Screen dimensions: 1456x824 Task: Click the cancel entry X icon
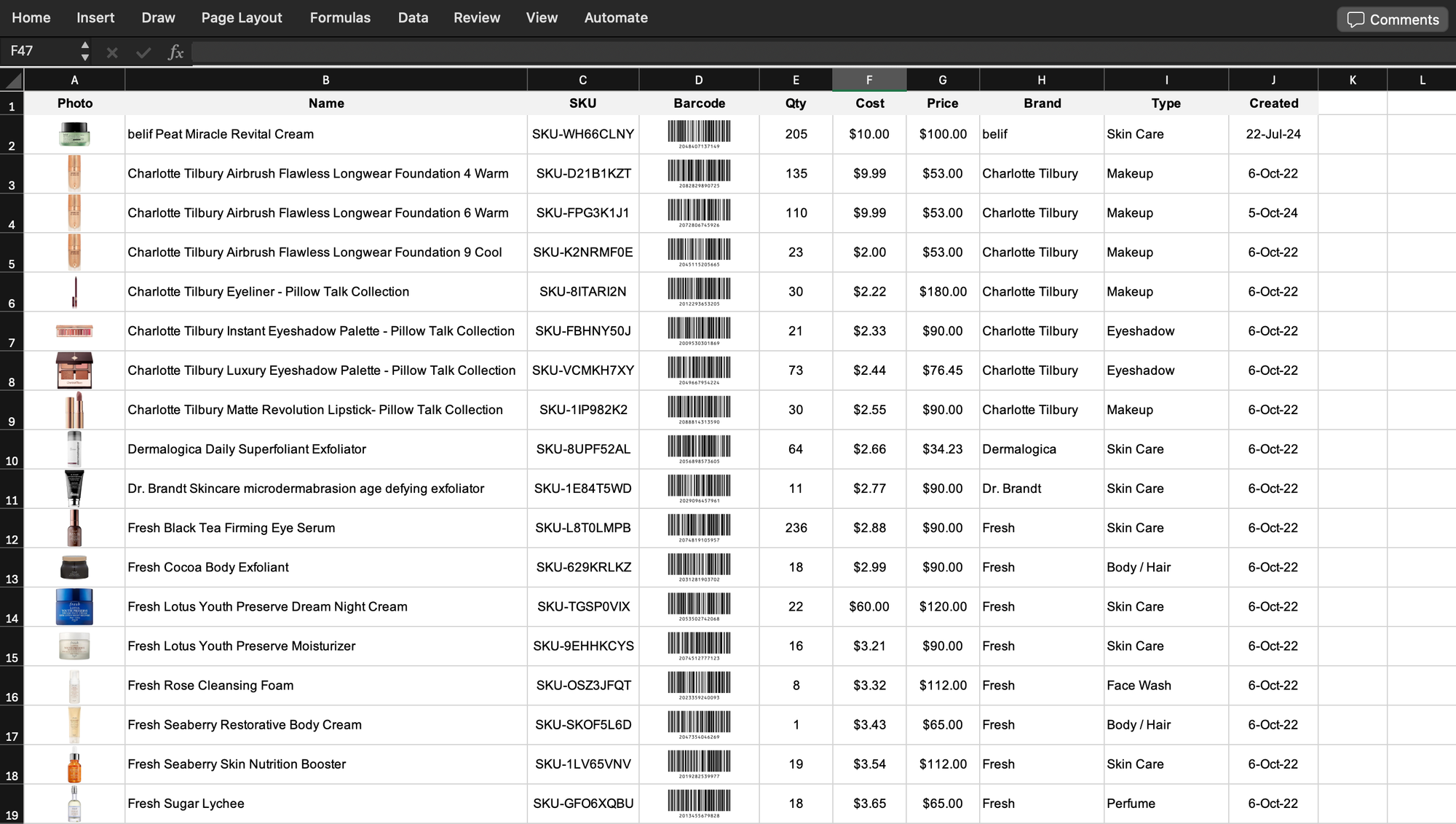(112, 52)
